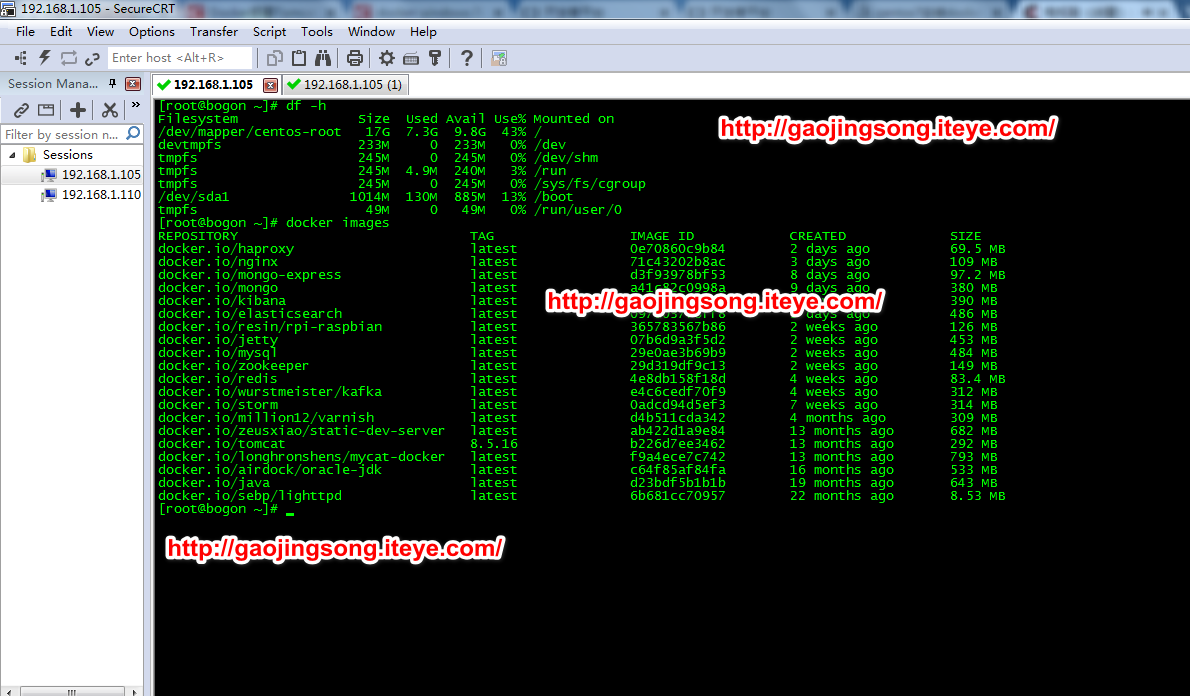The width and height of the screenshot is (1190, 696).
Task: Close the 192.168.1.105 tab
Action: pos(269,85)
